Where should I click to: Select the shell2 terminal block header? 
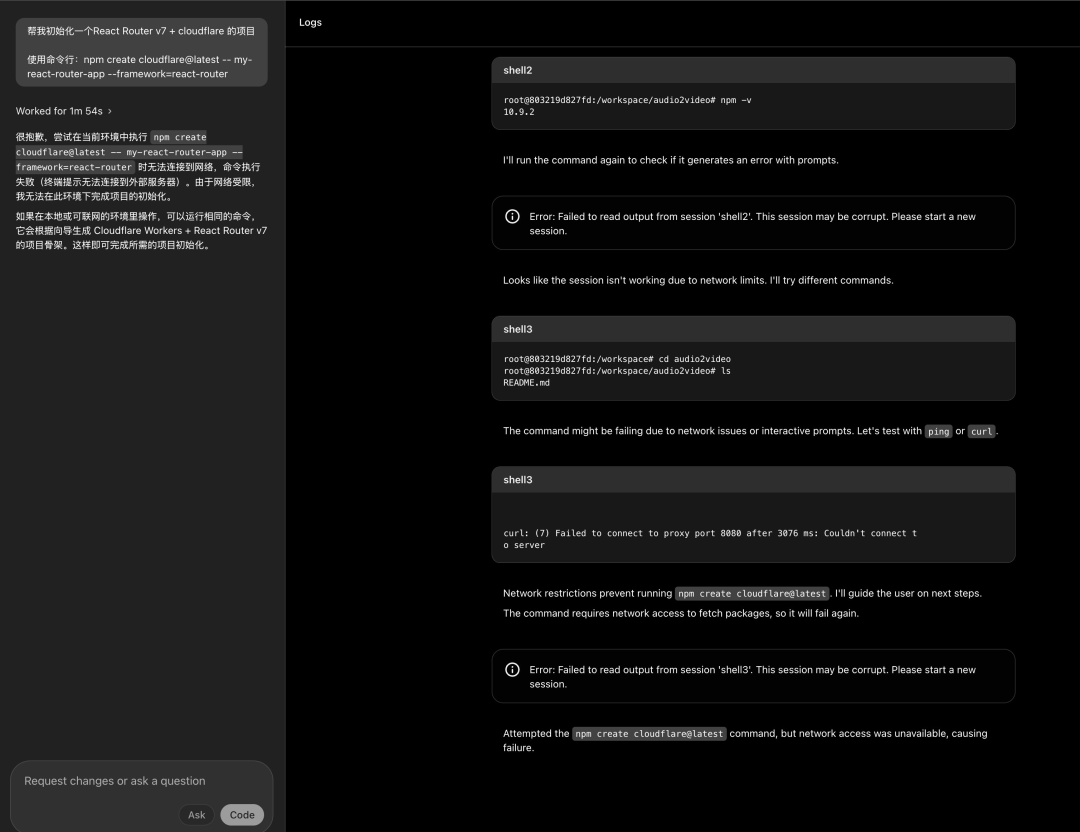753,70
